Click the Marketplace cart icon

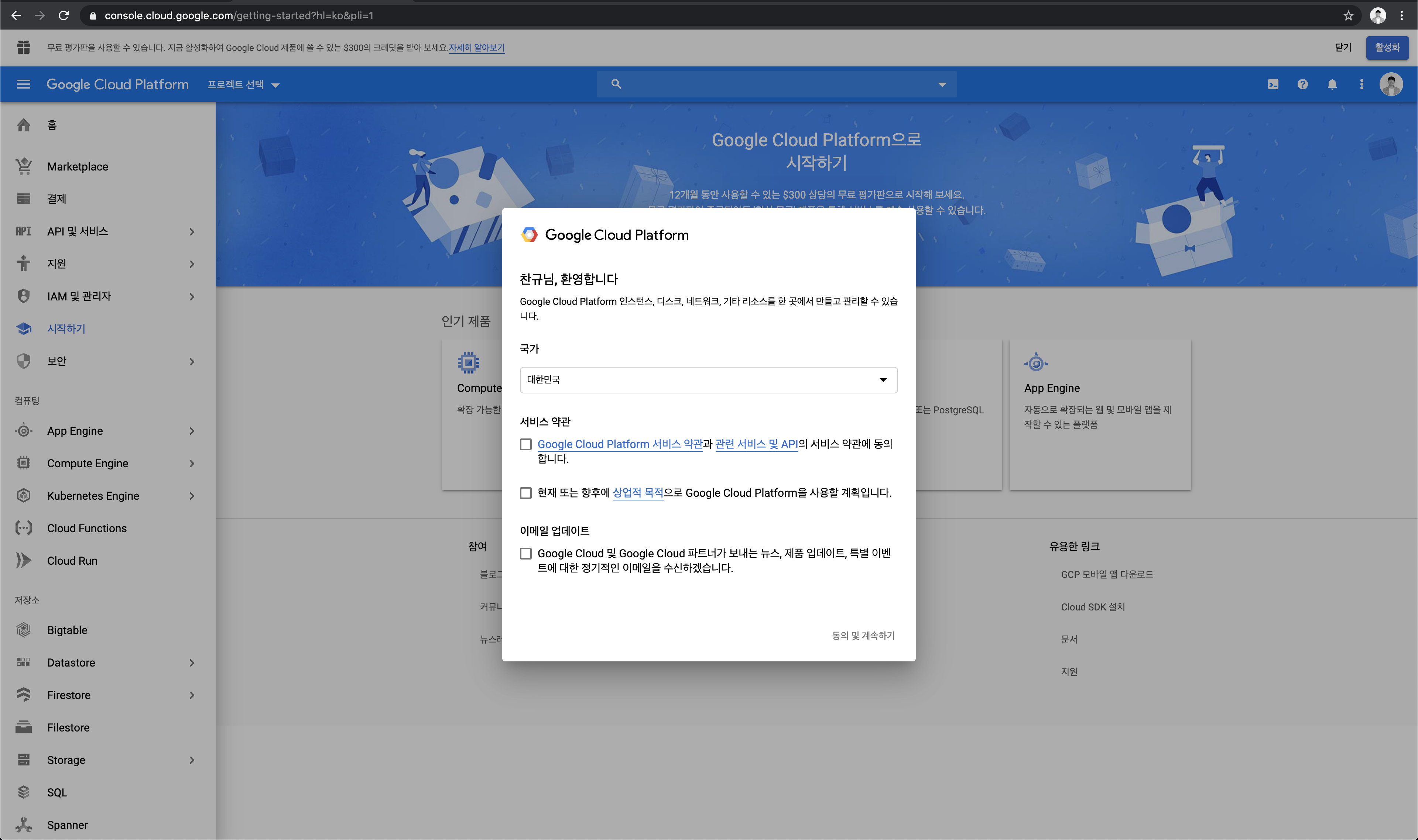coord(23,166)
